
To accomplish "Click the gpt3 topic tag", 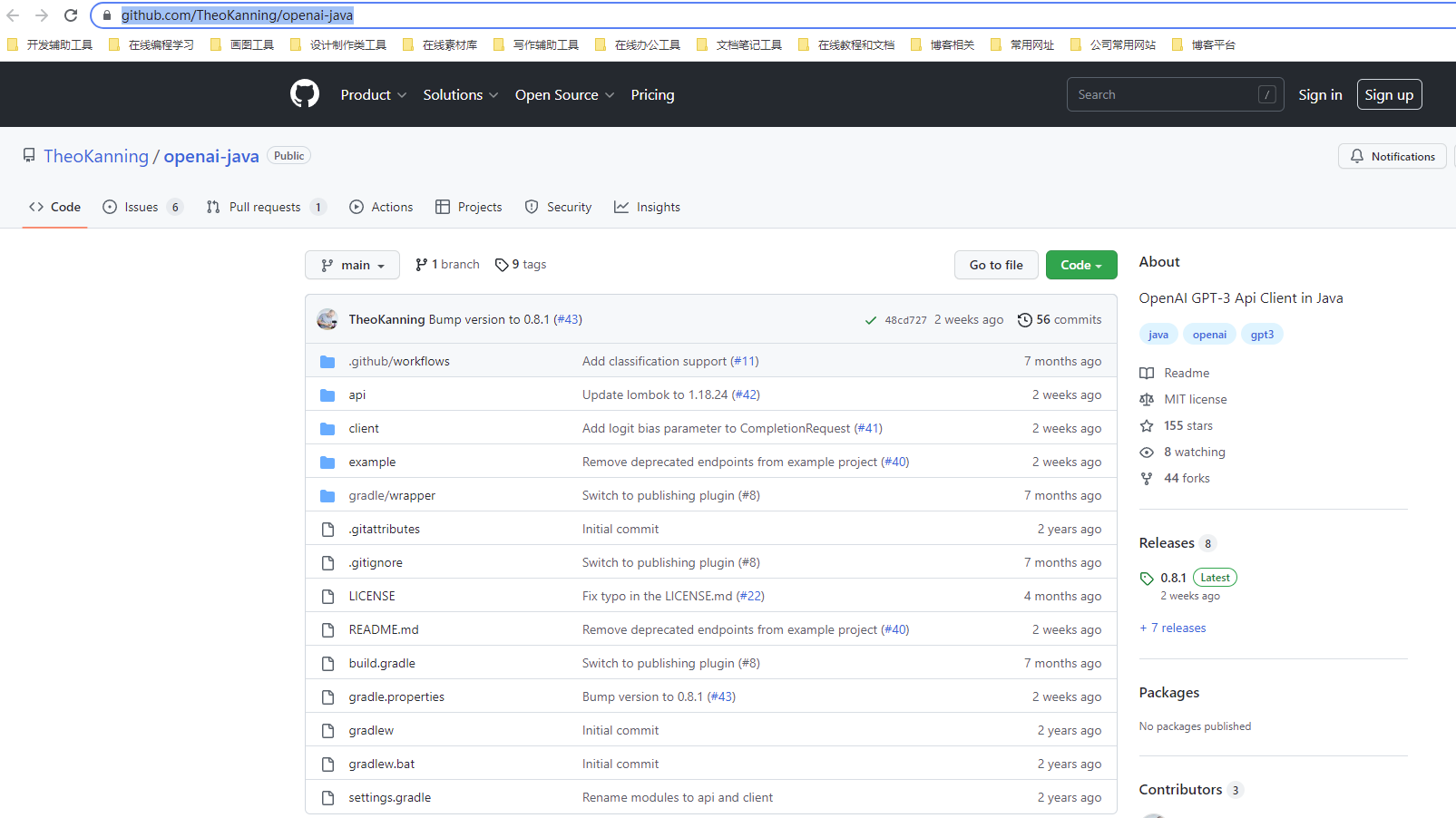I will [x=1262, y=334].
